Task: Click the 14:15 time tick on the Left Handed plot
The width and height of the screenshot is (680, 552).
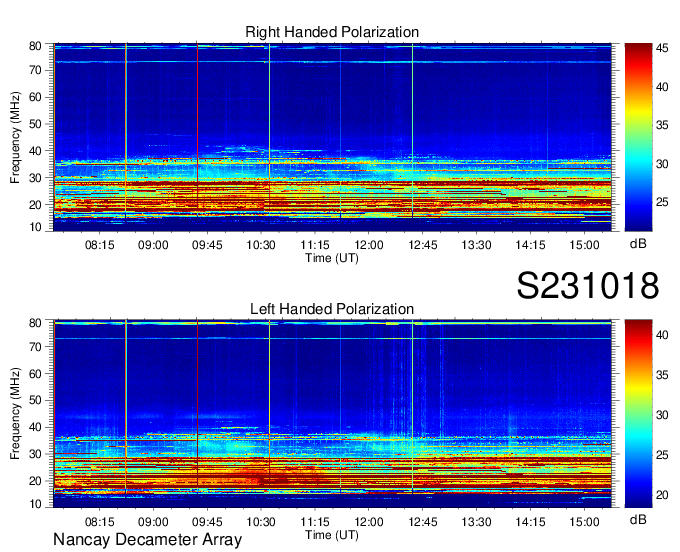Action: [x=530, y=522]
